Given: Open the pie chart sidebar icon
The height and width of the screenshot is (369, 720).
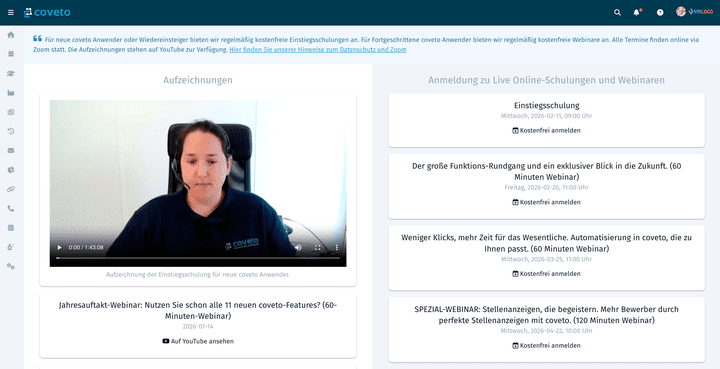Looking at the screenshot, I should pyautogui.click(x=11, y=170).
